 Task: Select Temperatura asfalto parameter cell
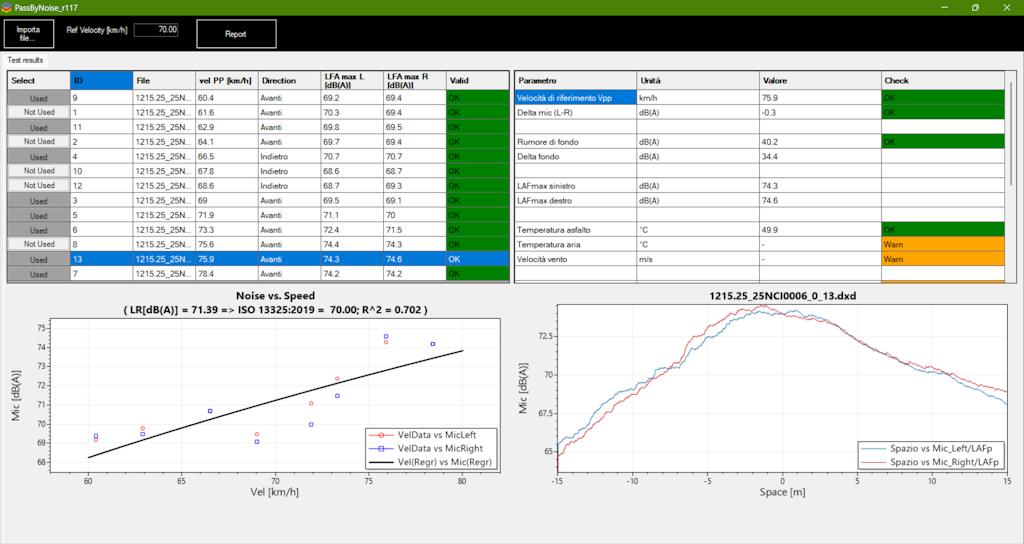coord(575,230)
